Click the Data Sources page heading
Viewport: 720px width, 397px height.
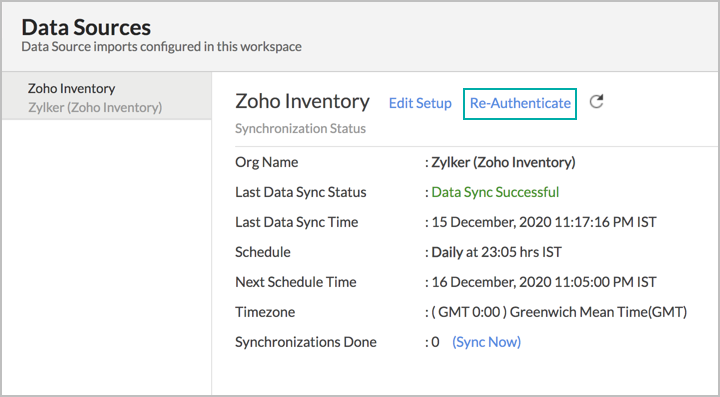pyautogui.click(x=86, y=28)
